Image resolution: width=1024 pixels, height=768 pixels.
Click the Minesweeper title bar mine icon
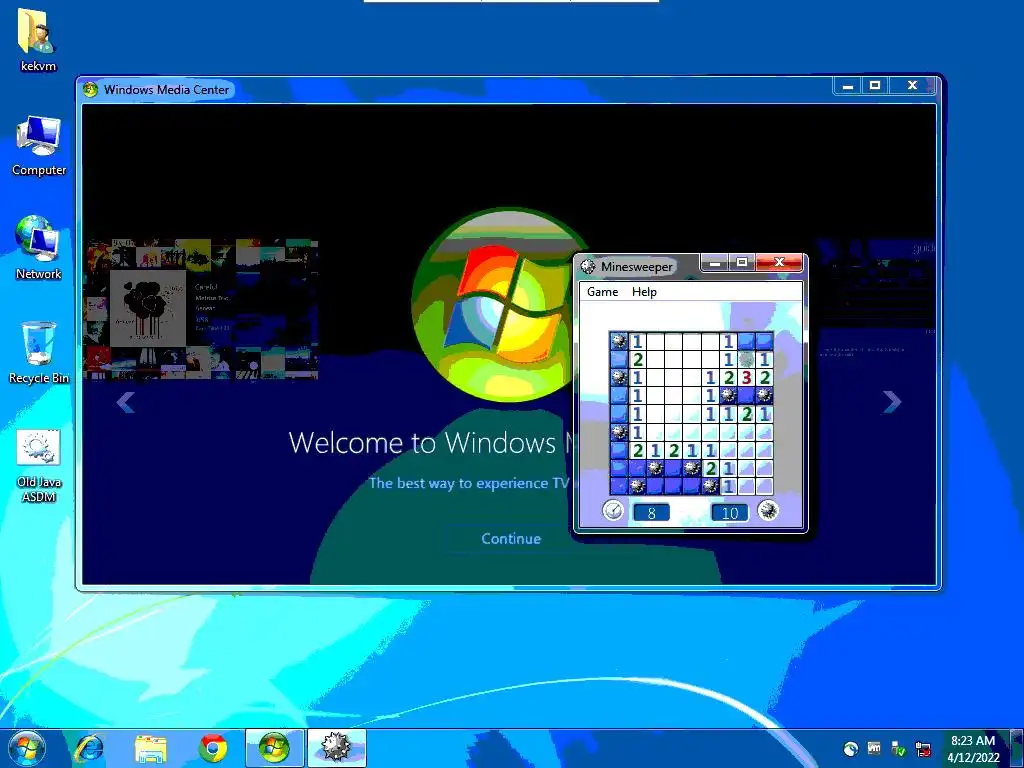tap(588, 266)
